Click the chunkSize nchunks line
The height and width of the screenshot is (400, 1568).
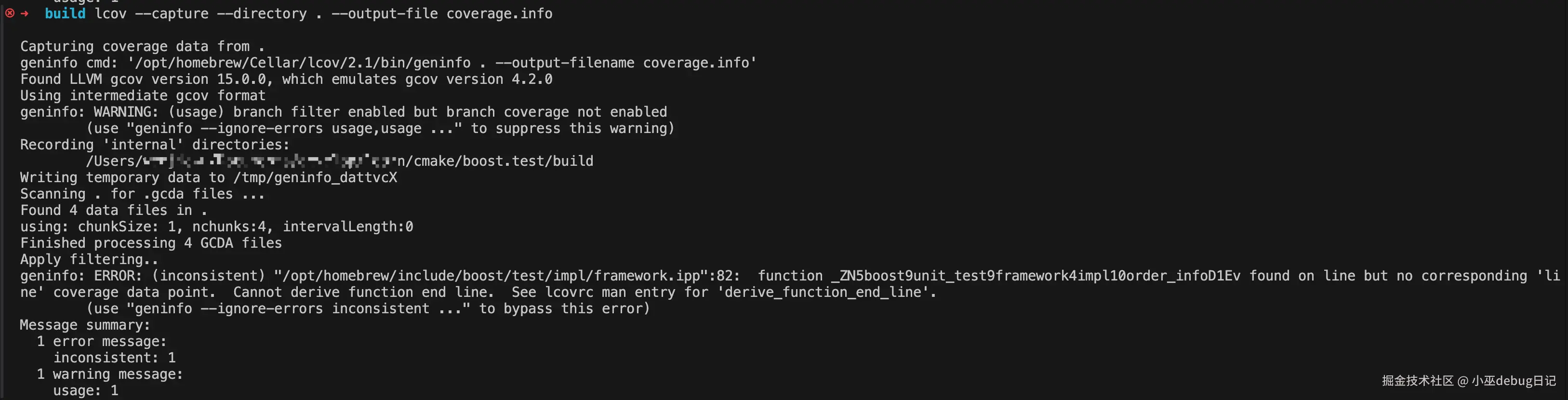(x=217, y=227)
